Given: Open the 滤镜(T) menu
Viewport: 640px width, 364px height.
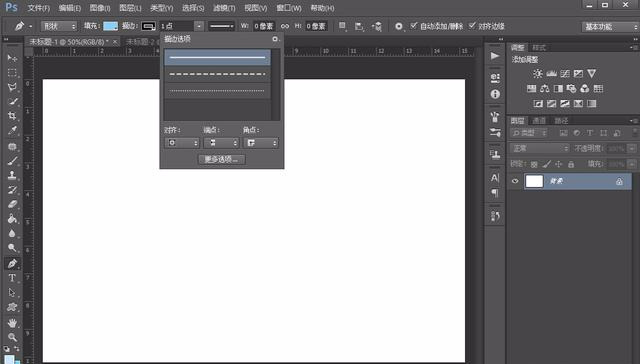Looking at the screenshot, I should pos(224,8).
